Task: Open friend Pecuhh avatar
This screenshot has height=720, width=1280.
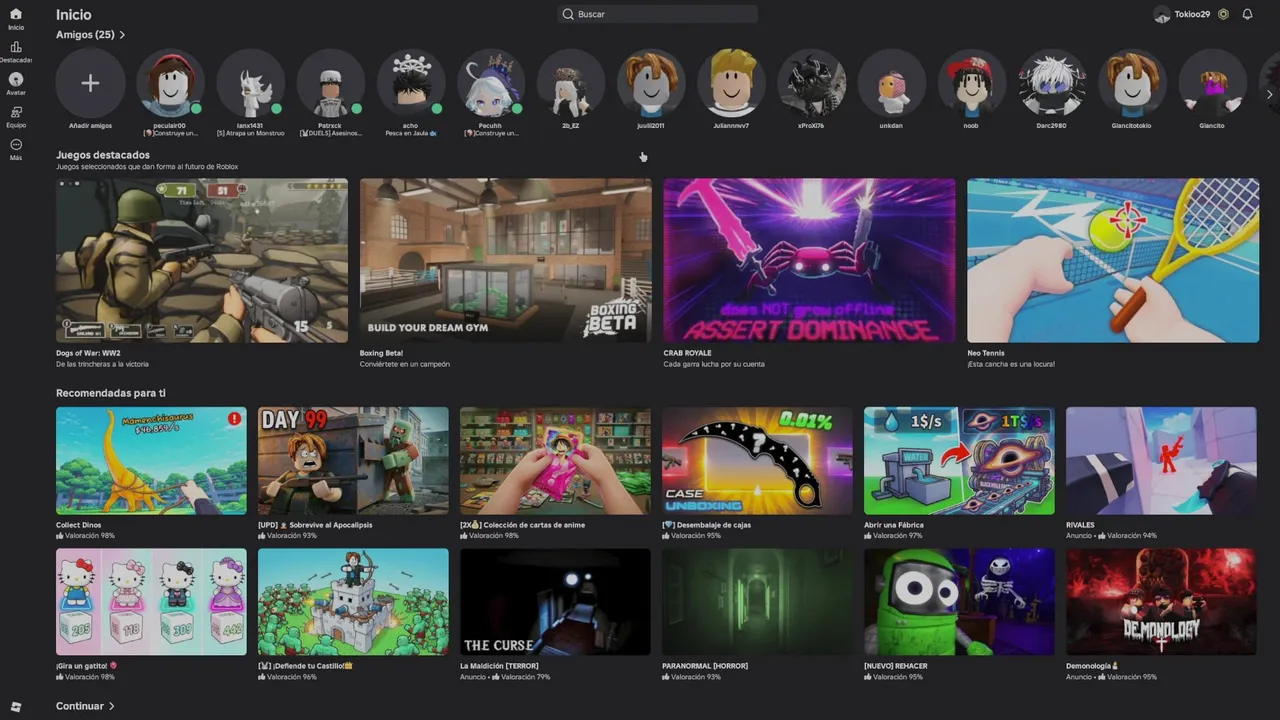Action: pyautogui.click(x=490, y=83)
